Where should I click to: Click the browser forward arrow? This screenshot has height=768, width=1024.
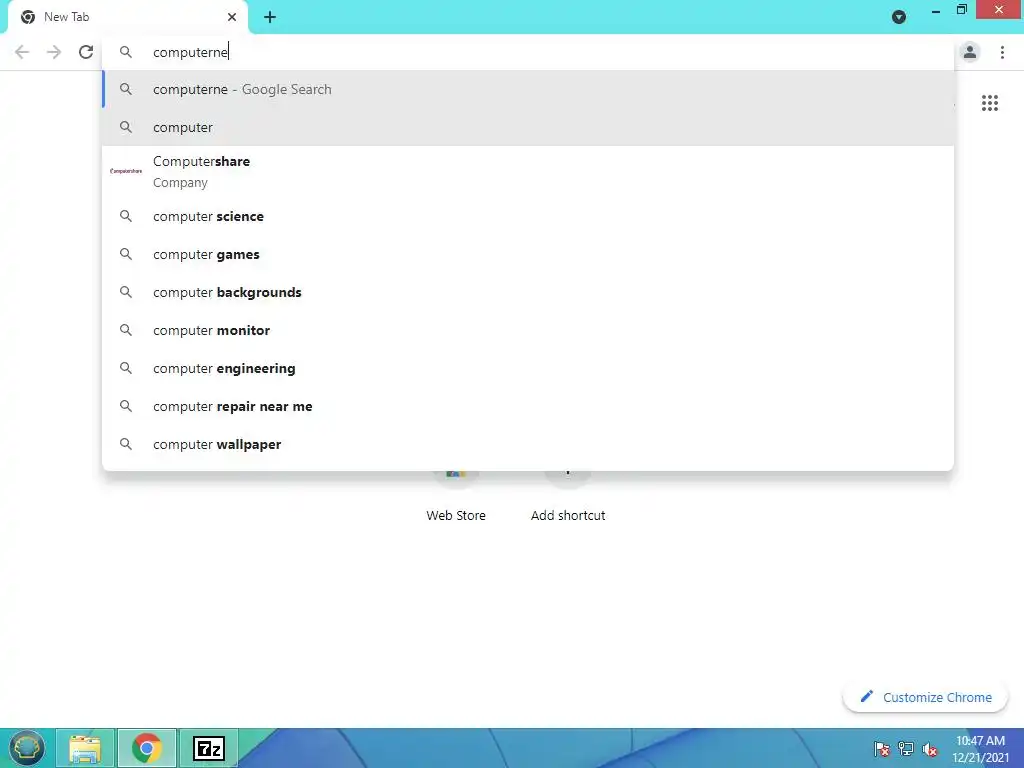click(54, 52)
